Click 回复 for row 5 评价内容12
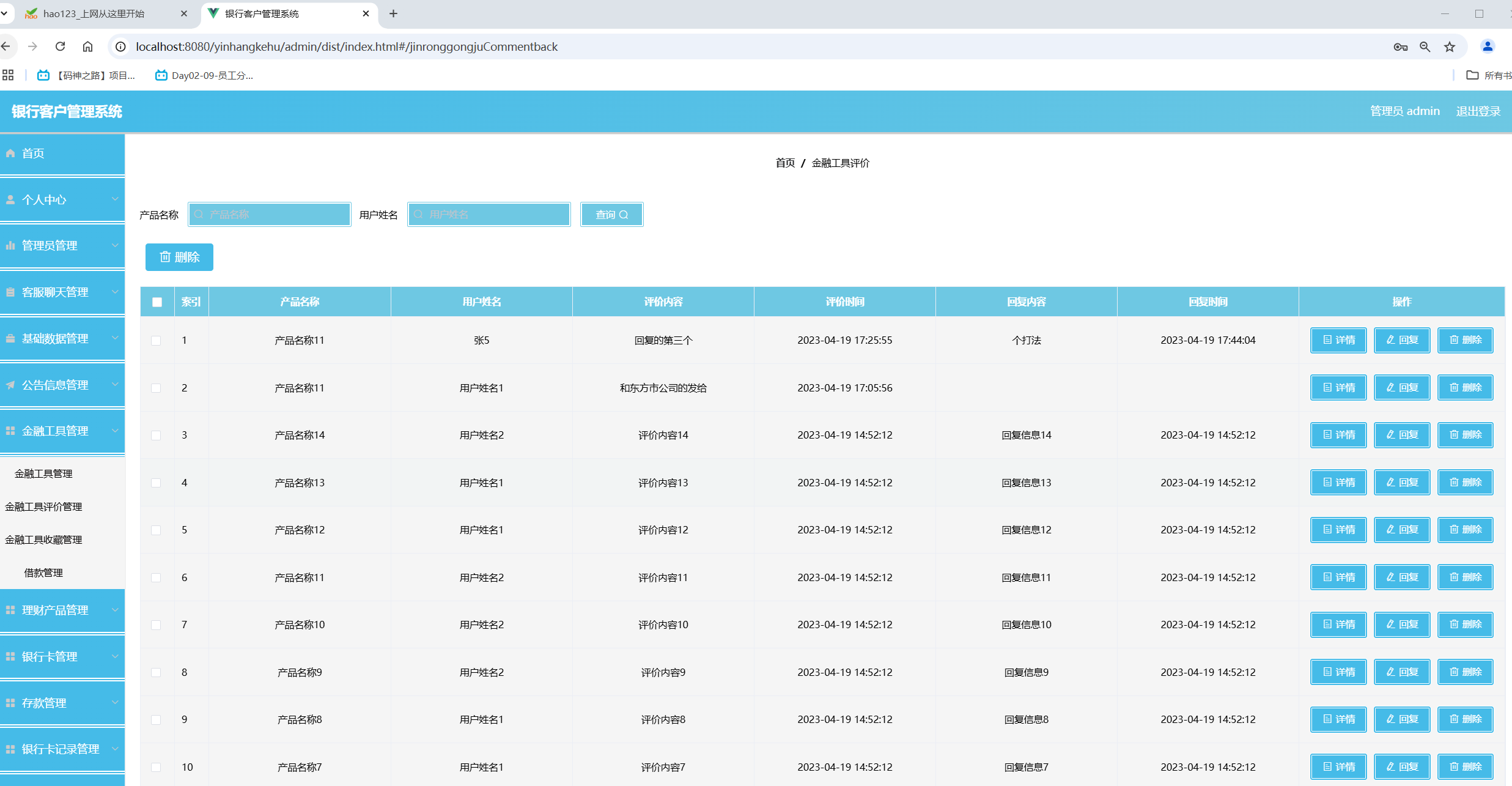 1402,530
